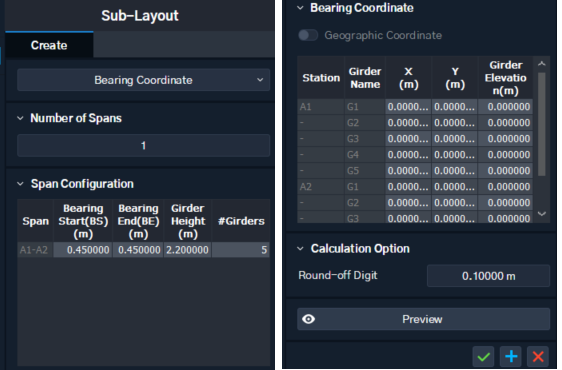562x370 pixels.
Task: Click the green checkmark confirm icon
Action: [x=483, y=356]
